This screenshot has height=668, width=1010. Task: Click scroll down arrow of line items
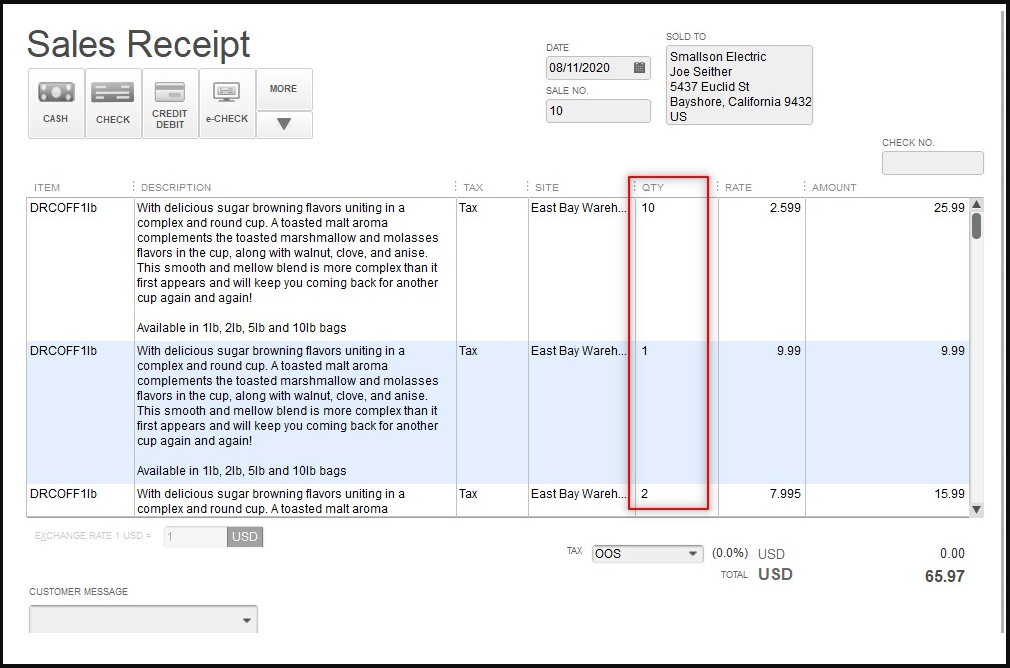977,510
